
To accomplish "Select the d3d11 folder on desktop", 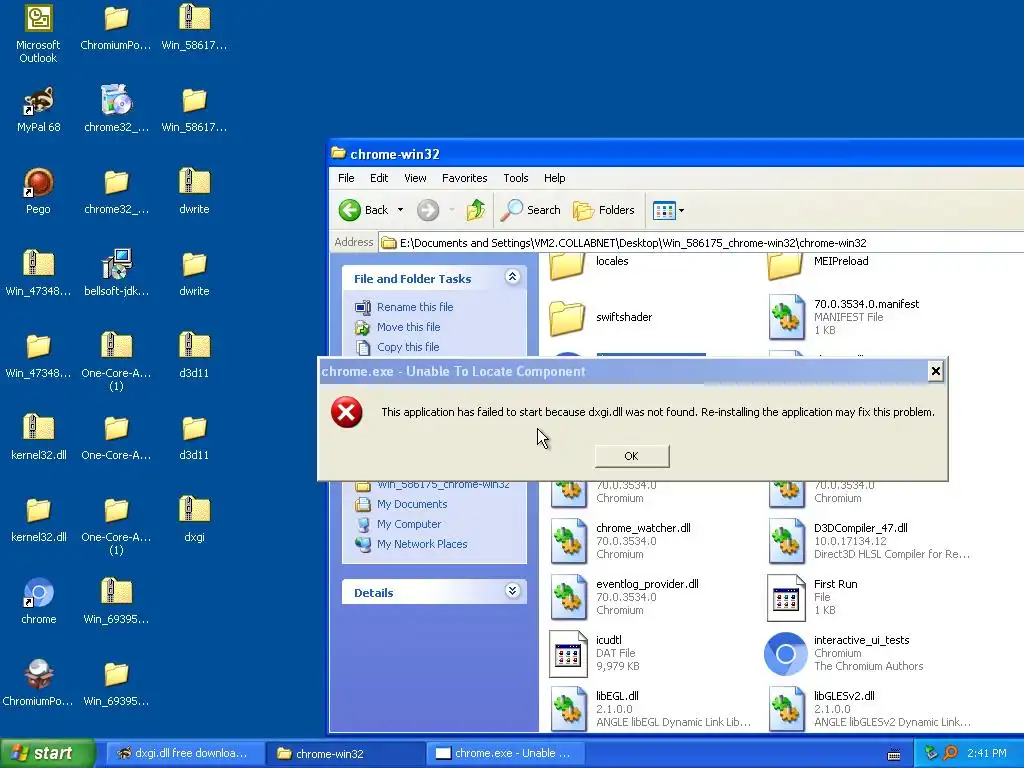I will [x=194, y=437].
